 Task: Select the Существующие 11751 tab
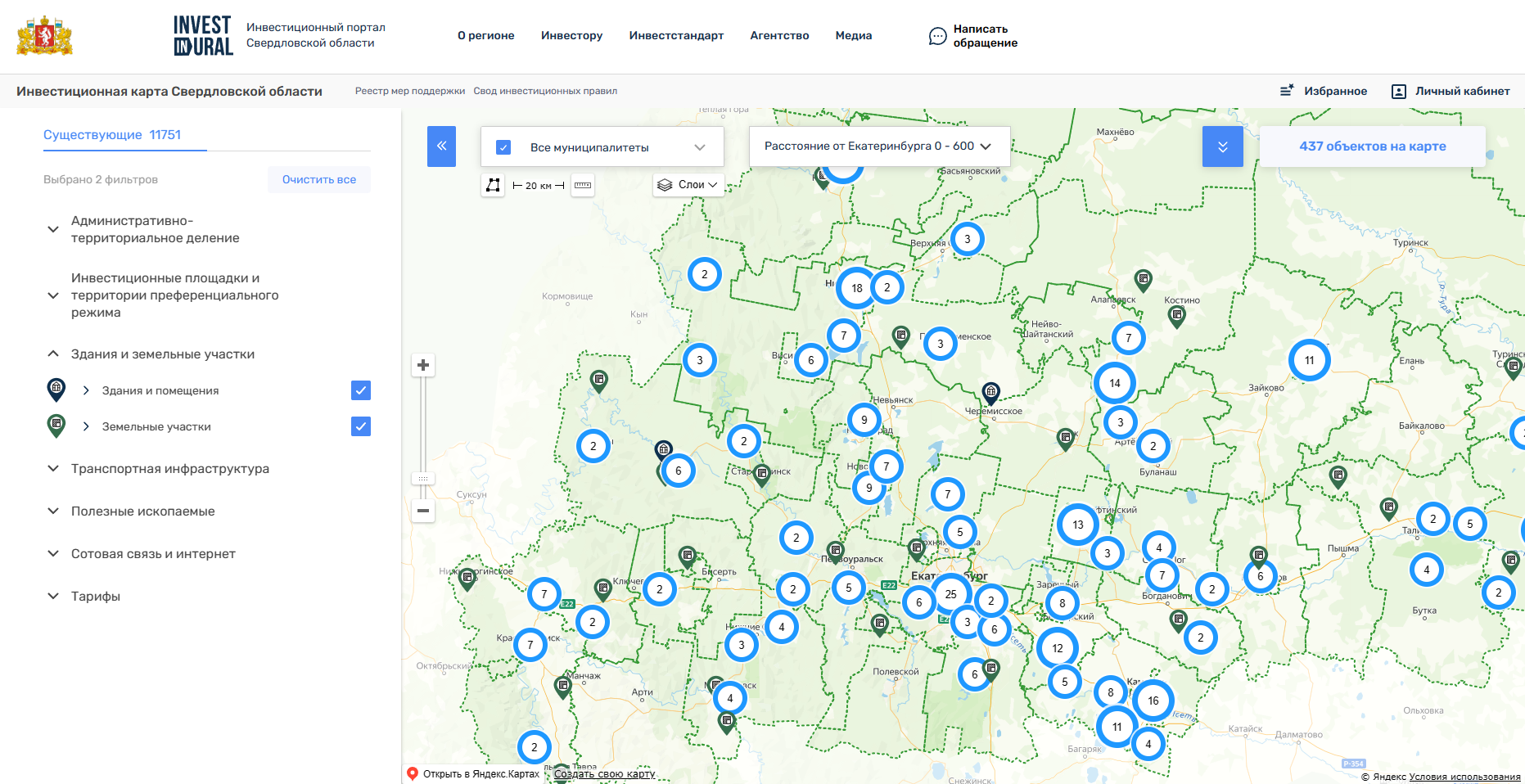pyautogui.click(x=112, y=134)
